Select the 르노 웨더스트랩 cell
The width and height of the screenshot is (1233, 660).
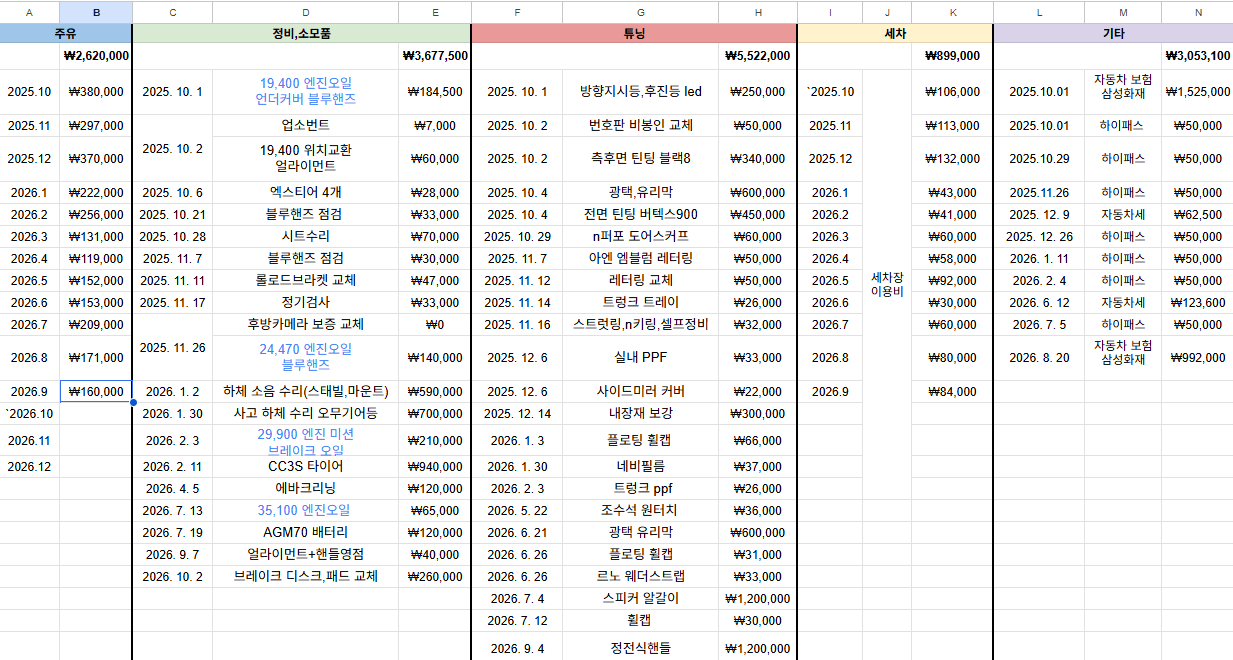pyautogui.click(x=640, y=576)
